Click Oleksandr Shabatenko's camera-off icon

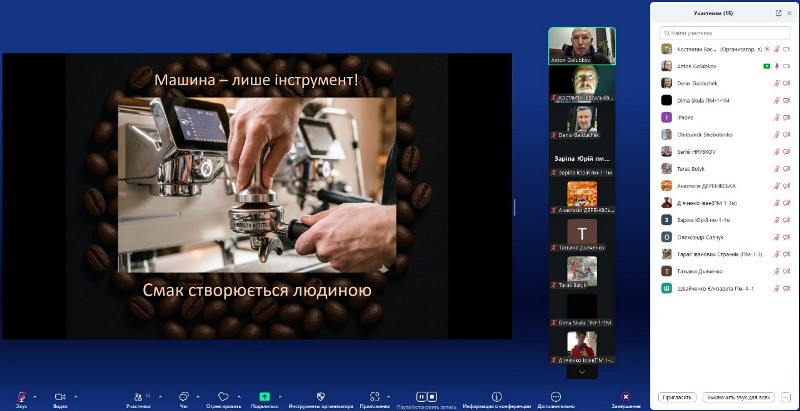(786, 135)
